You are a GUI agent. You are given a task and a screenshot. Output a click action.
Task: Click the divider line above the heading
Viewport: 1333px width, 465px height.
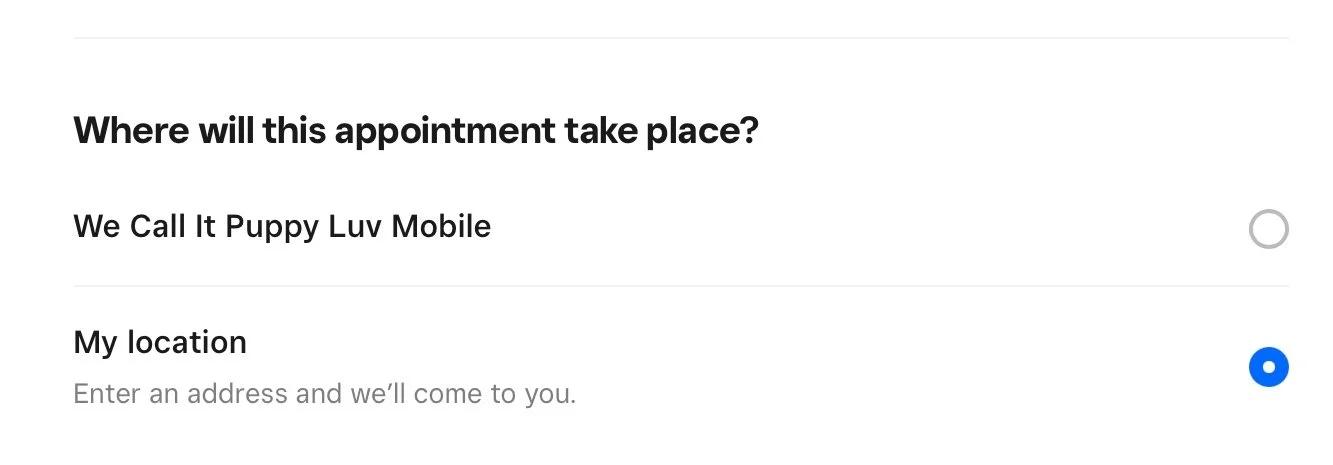[x=680, y=38]
